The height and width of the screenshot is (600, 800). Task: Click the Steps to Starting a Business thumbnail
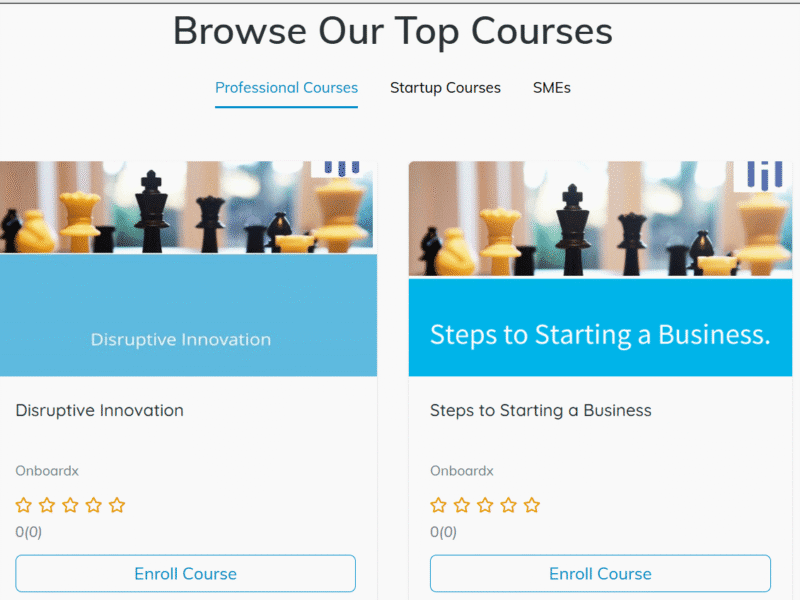(x=601, y=269)
